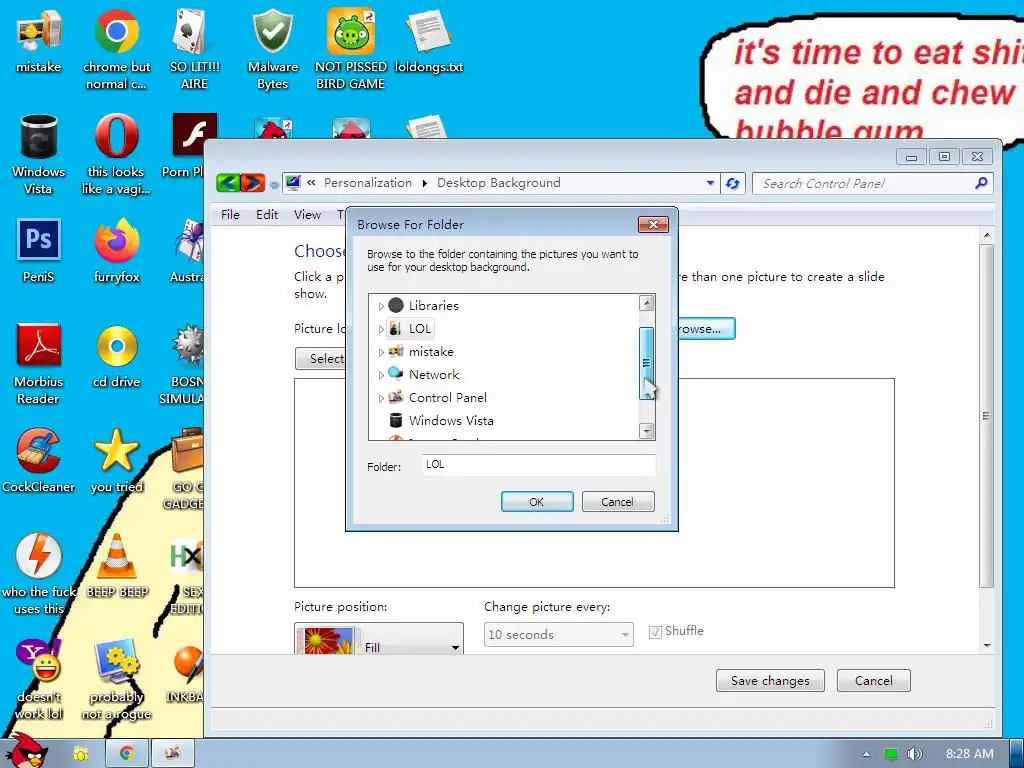
Task: Click the 8:28 AM taskbar clock
Action: 969,754
